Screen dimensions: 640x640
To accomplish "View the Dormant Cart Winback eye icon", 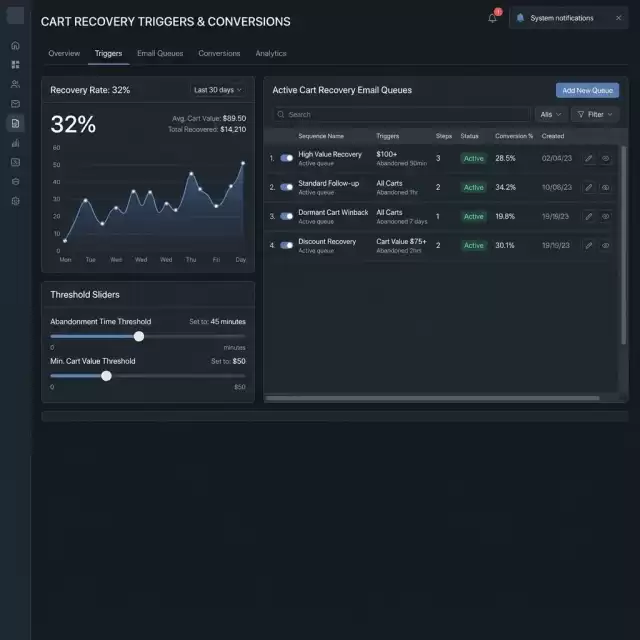I will 606,216.
